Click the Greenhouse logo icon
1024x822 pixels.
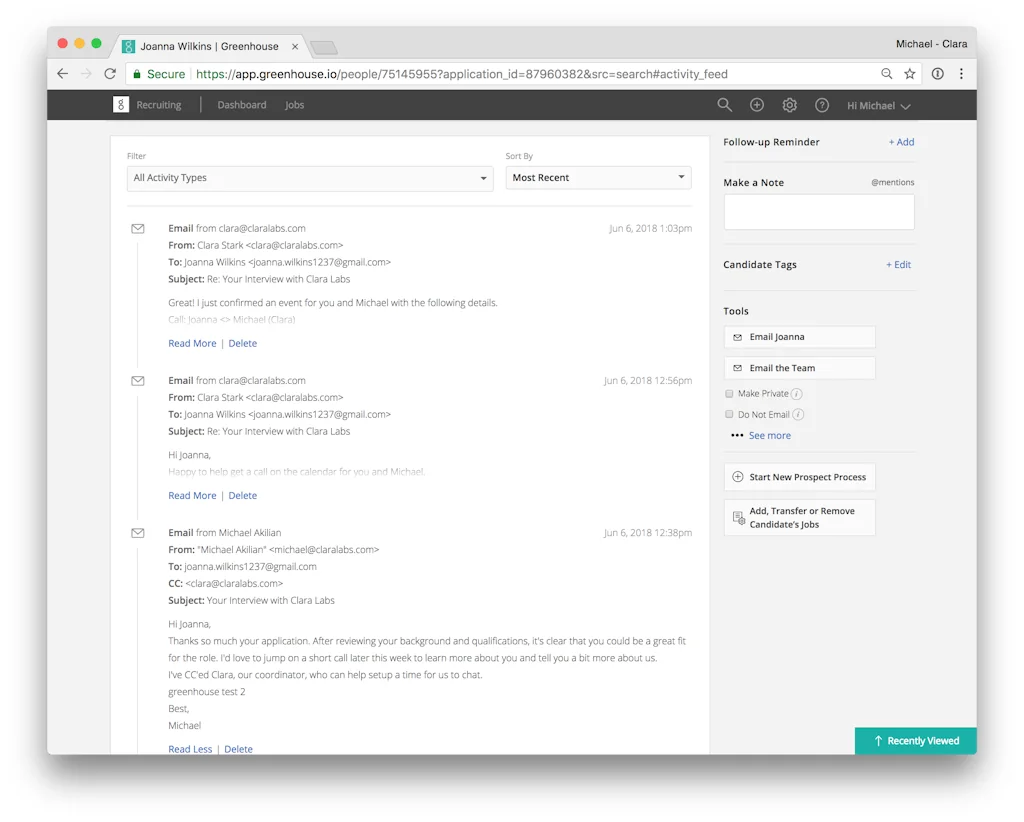click(121, 105)
